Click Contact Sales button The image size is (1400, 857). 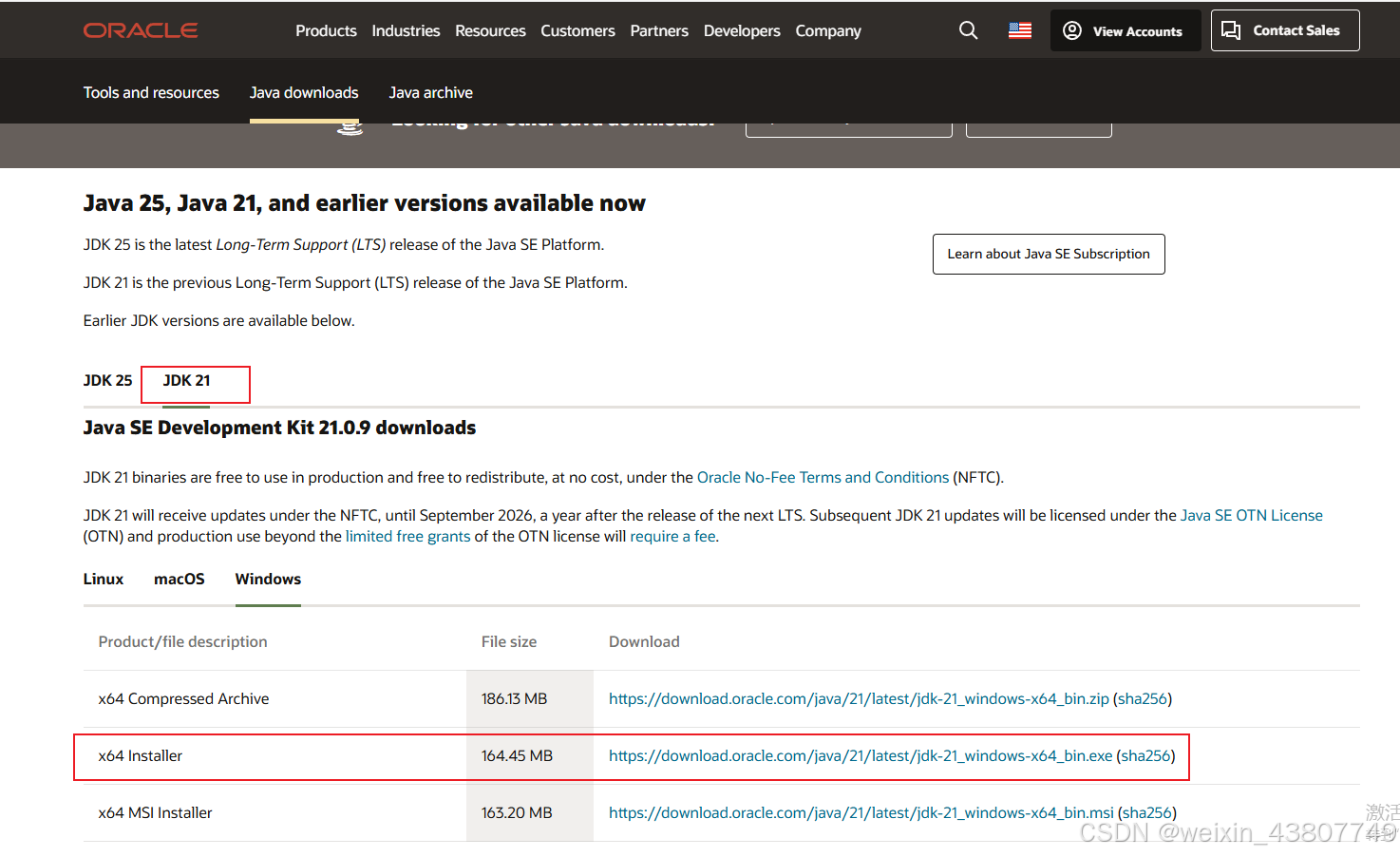[1285, 30]
